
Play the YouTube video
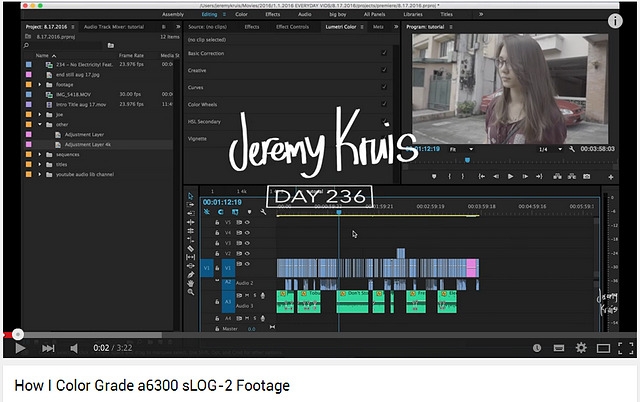tap(19, 348)
